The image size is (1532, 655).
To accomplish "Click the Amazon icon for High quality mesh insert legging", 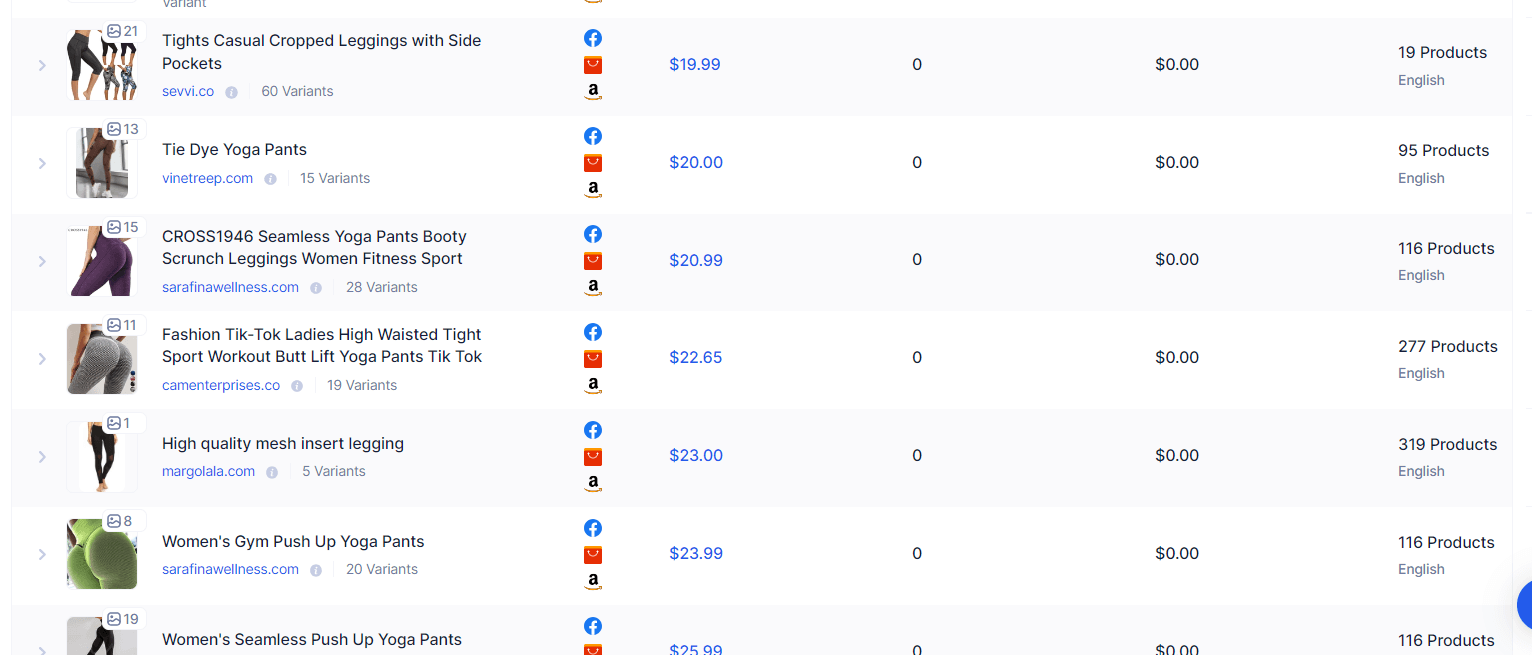I will click(593, 482).
